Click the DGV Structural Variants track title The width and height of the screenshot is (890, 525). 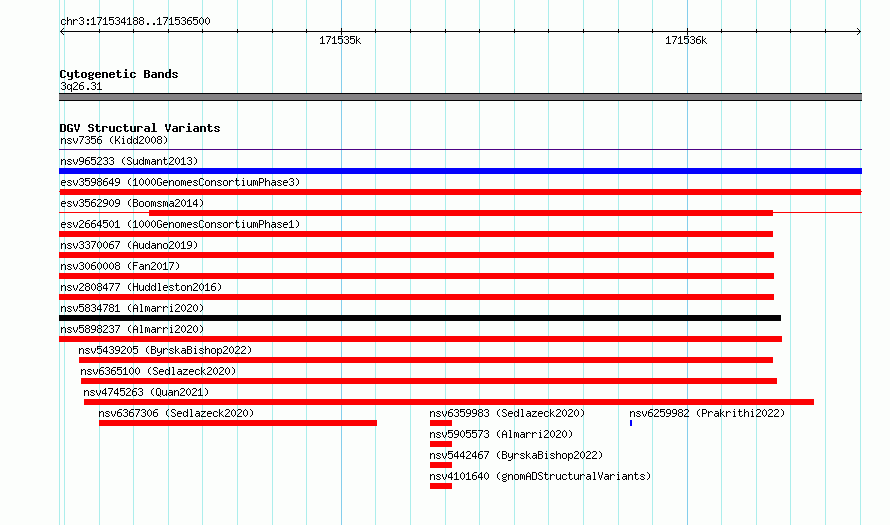pos(140,128)
